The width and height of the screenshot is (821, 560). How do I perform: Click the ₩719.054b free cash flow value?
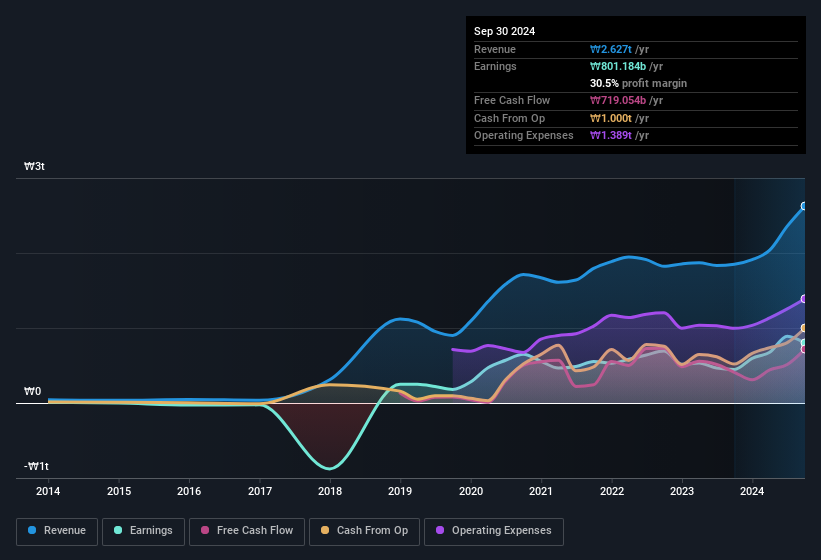[x=618, y=100]
